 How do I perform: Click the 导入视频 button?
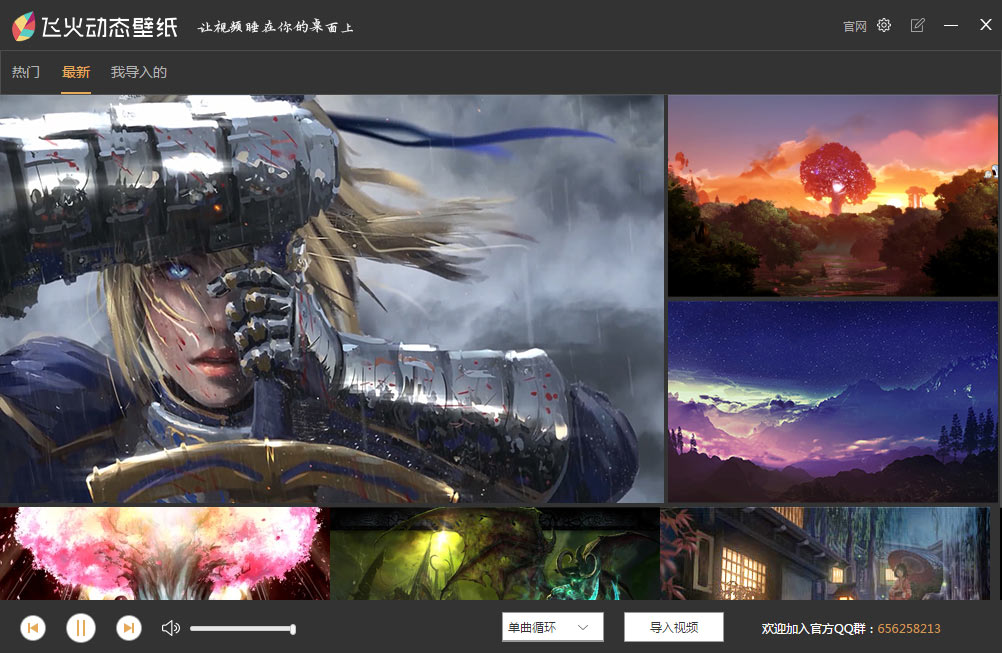pos(674,627)
